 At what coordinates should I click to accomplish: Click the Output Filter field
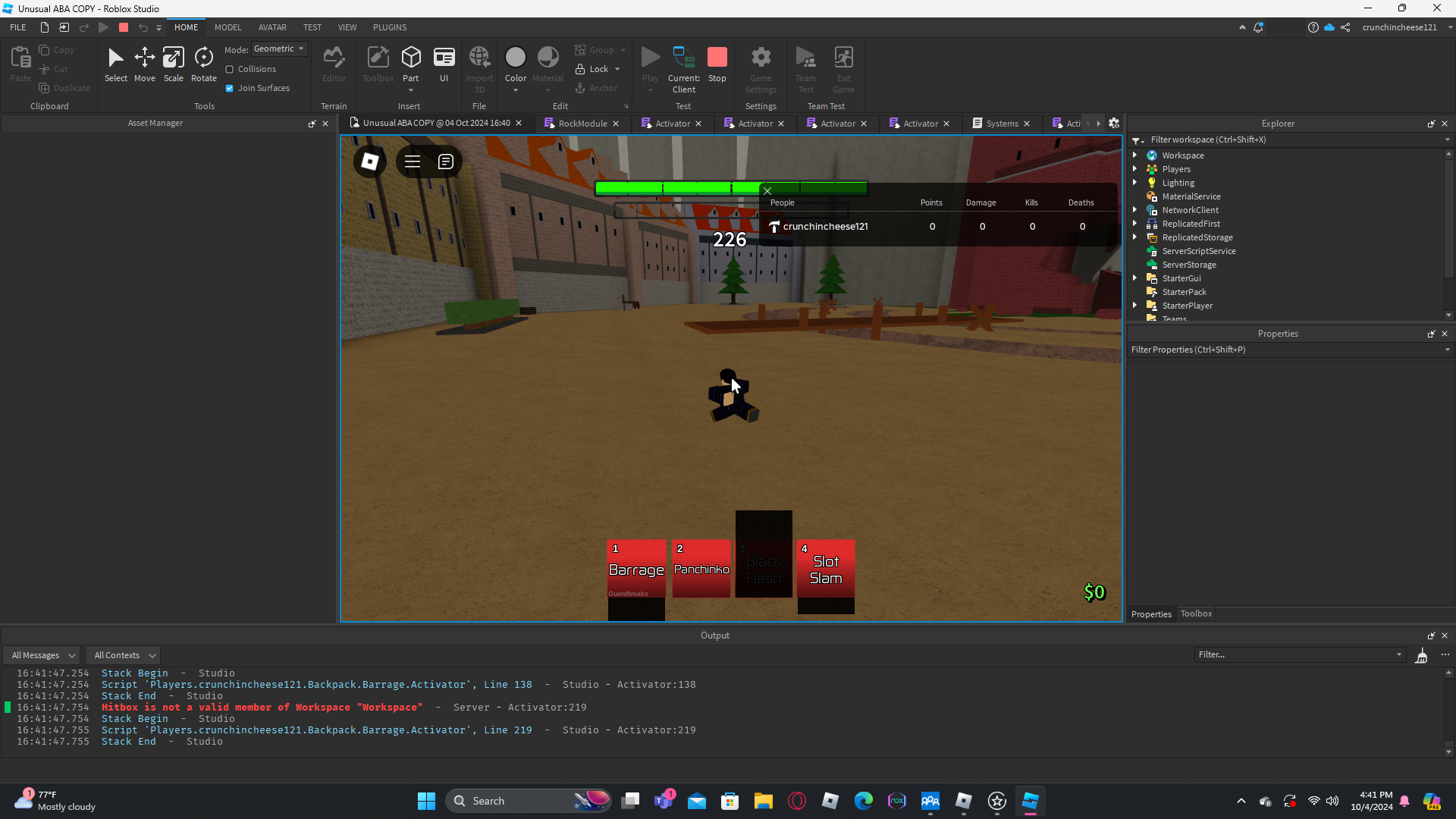click(x=1300, y=655)
